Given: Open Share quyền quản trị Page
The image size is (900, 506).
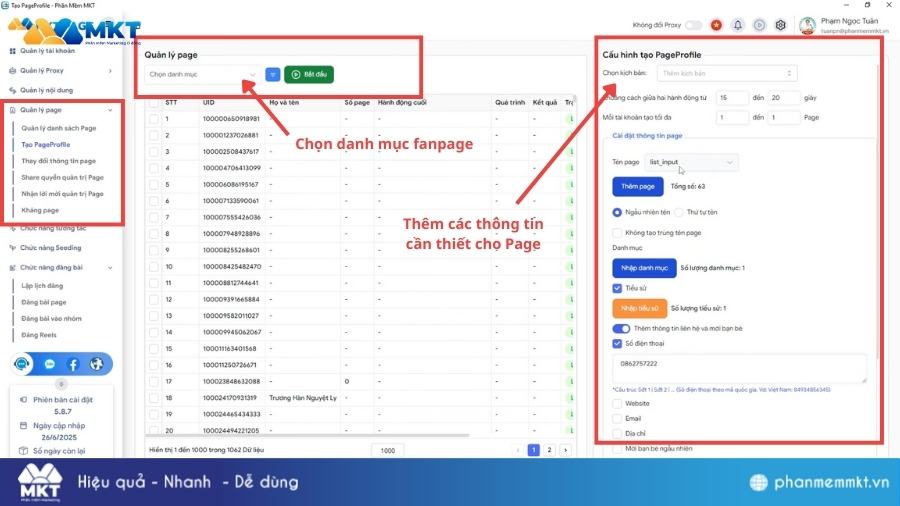Looking at the screenshot, I should (63, 178).
